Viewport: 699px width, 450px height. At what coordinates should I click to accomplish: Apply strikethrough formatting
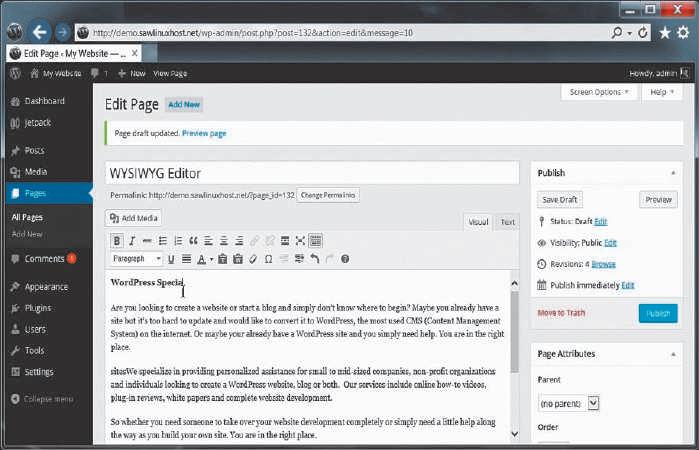click(147, 241)
